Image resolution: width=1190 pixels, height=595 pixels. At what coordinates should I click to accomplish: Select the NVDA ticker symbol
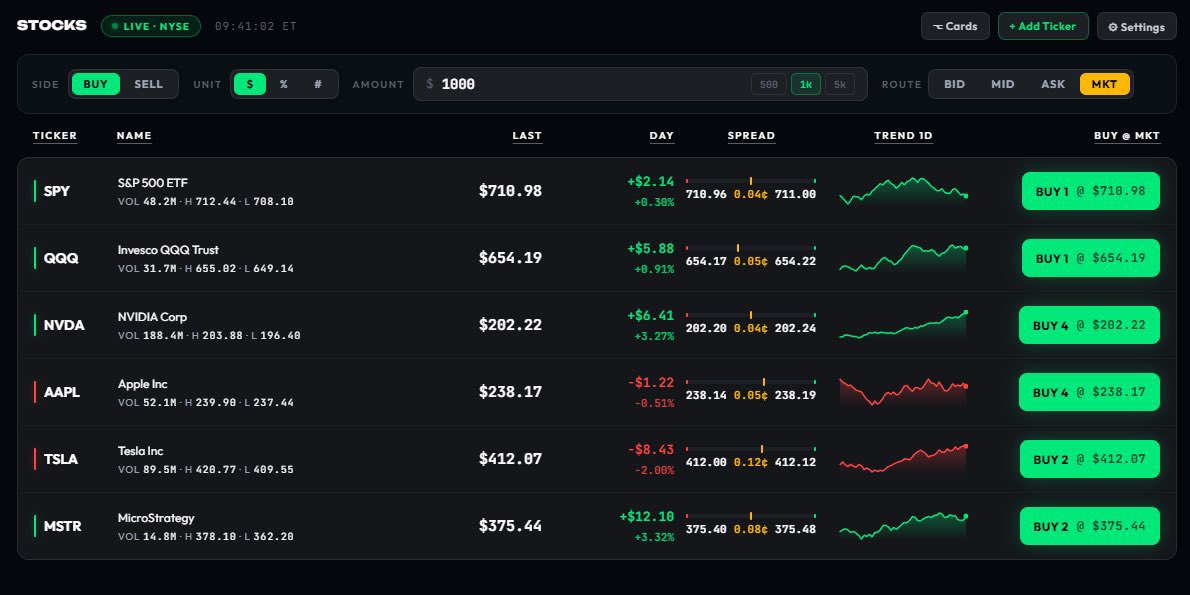coord(64,325)
